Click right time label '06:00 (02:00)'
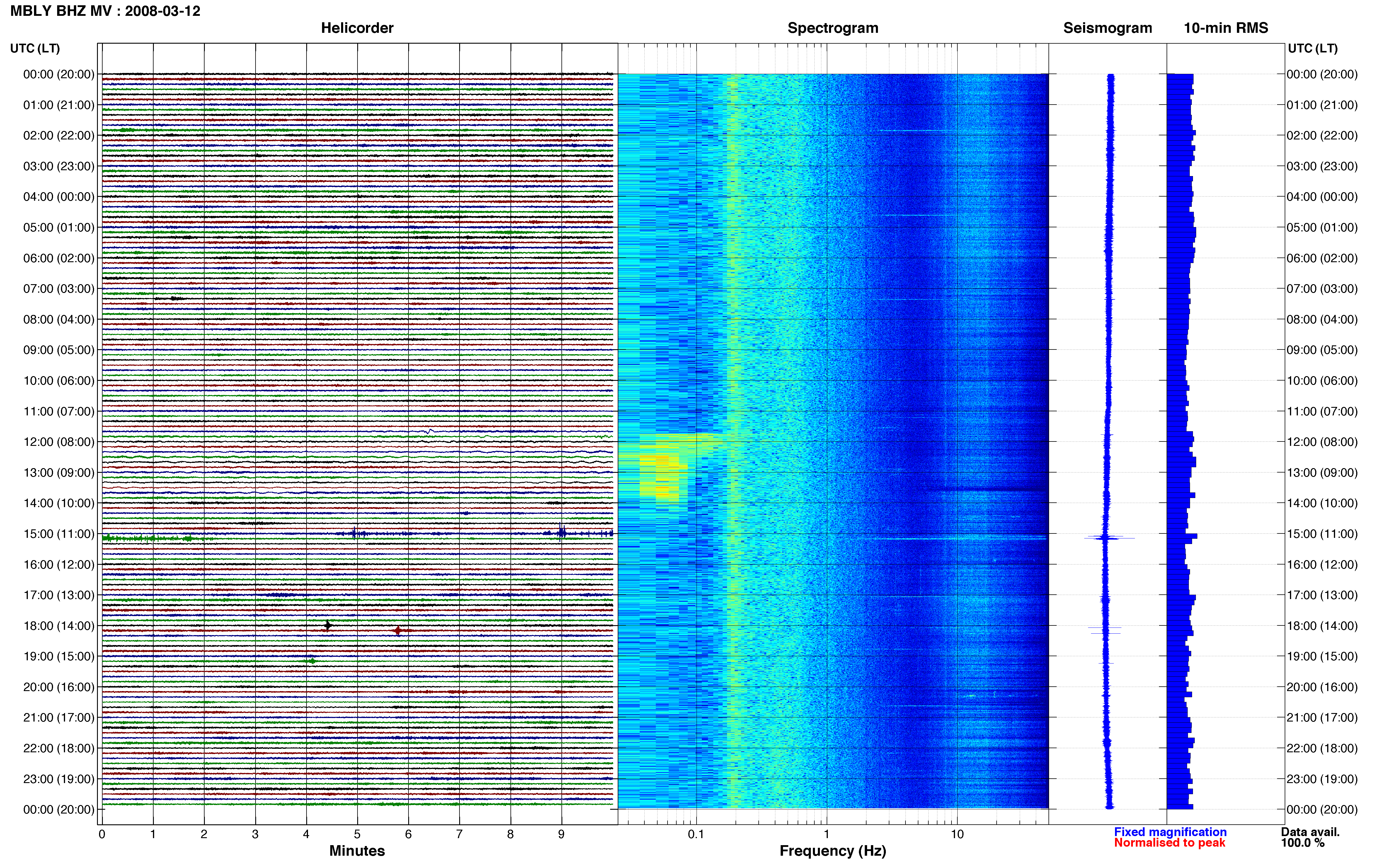 pyautogui.click(x=1322, y=258)
